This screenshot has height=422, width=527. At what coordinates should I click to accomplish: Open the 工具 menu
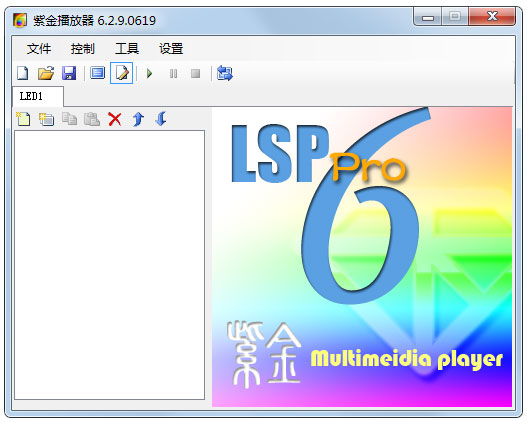[x=127, y=49]
